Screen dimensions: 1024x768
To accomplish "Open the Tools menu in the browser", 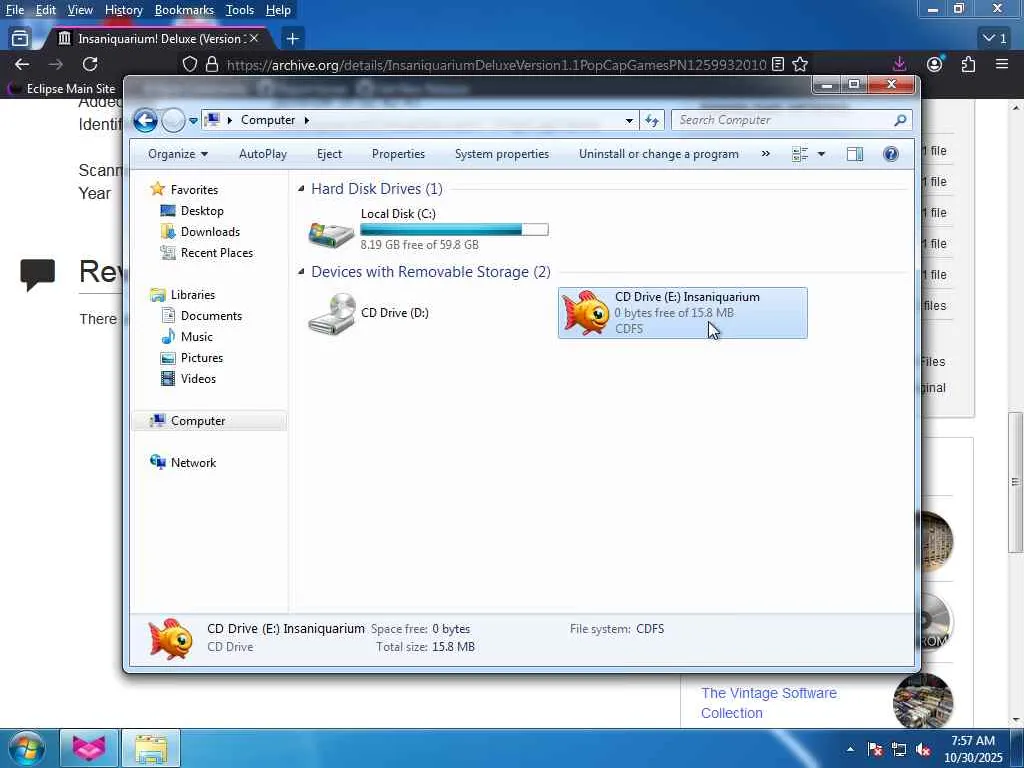I will (x=240, y=10).
